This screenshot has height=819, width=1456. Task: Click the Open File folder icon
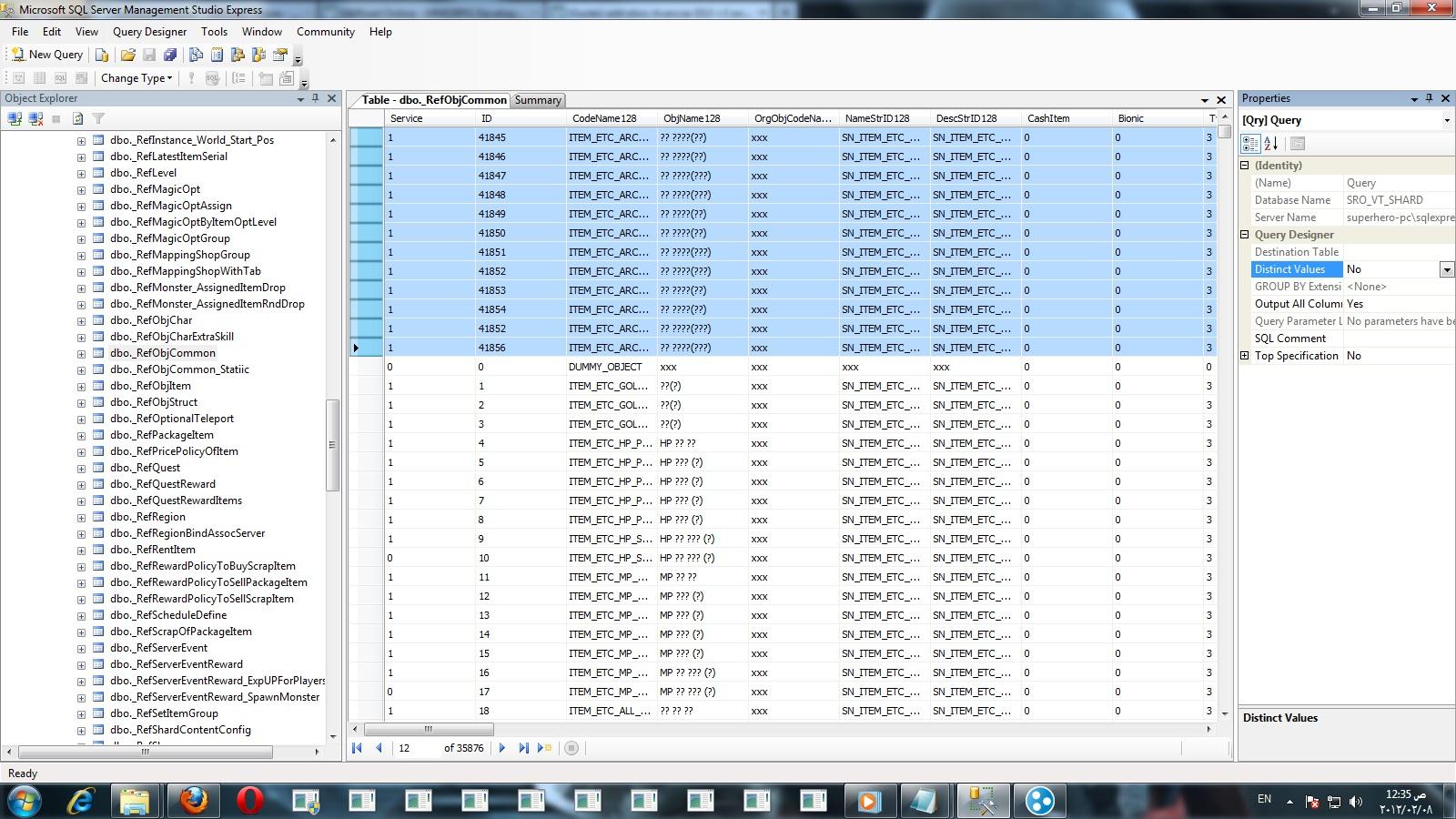click(128, 55)
